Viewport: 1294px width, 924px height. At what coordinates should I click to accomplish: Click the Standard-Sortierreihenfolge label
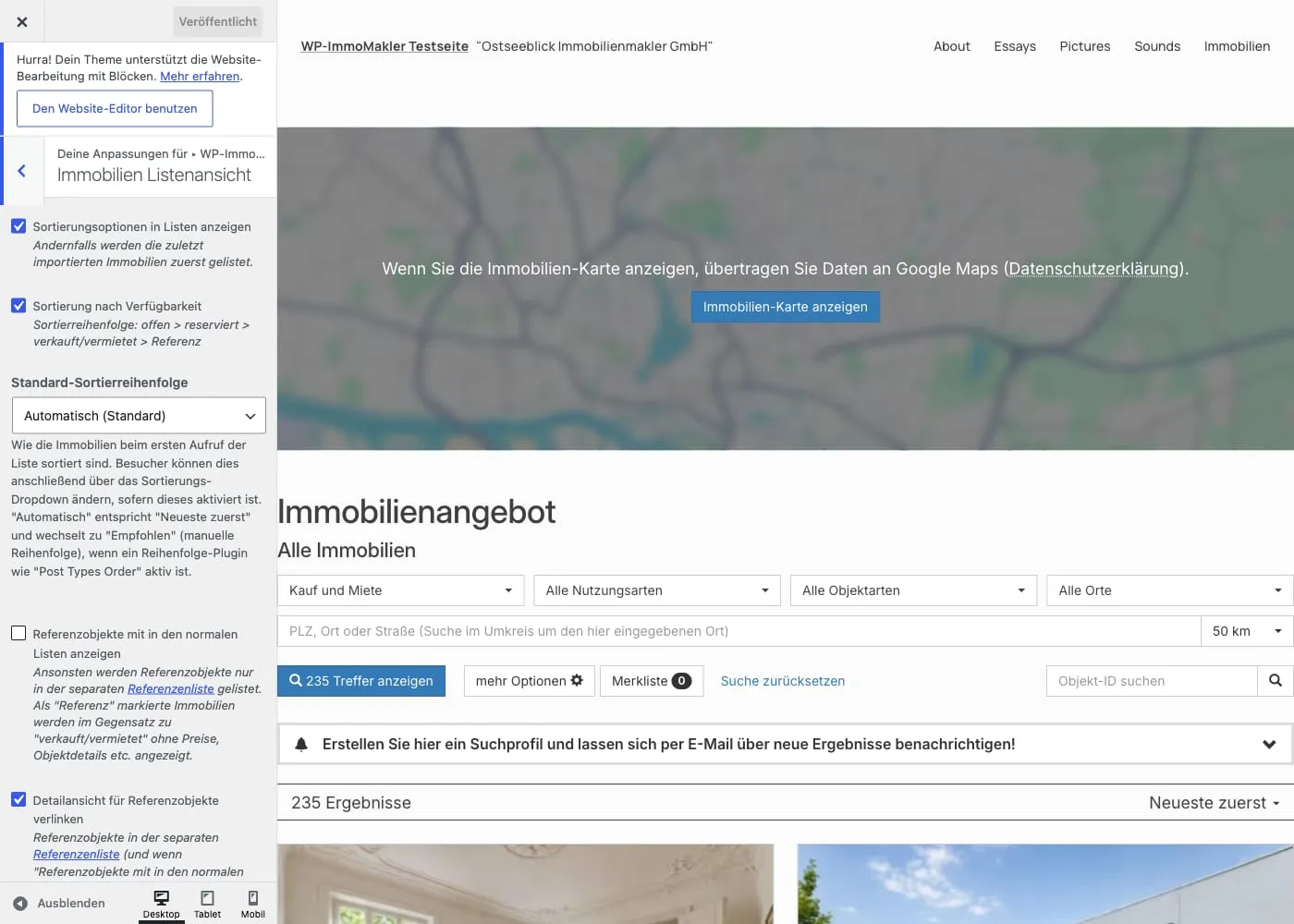pyautogui.click(x=100, y=383)
